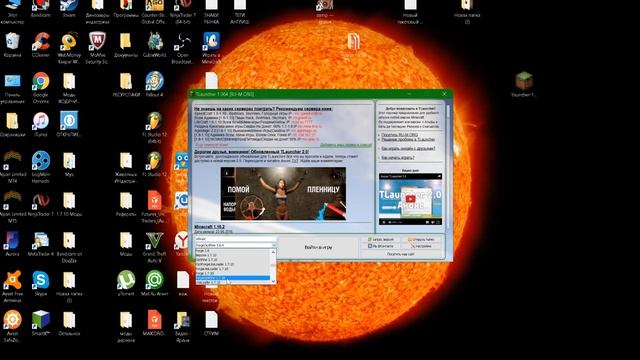Open the Minecraft block launcher icon

(524, 84)
